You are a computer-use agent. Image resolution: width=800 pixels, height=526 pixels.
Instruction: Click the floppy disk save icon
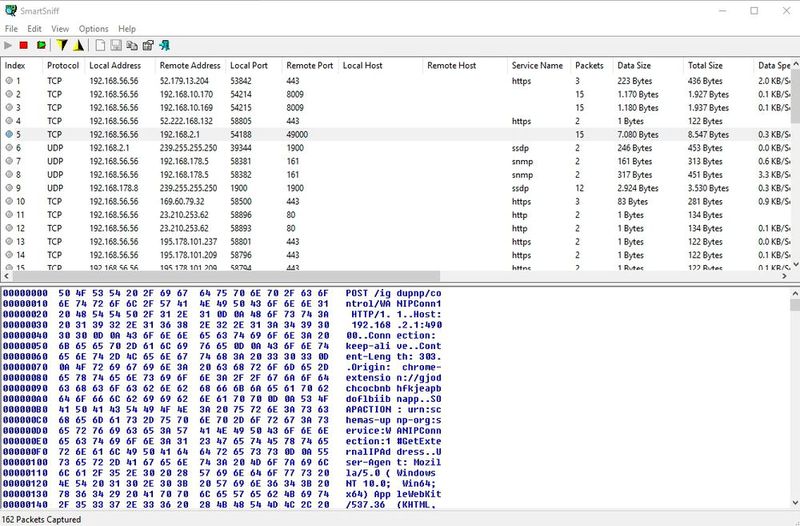116,45
